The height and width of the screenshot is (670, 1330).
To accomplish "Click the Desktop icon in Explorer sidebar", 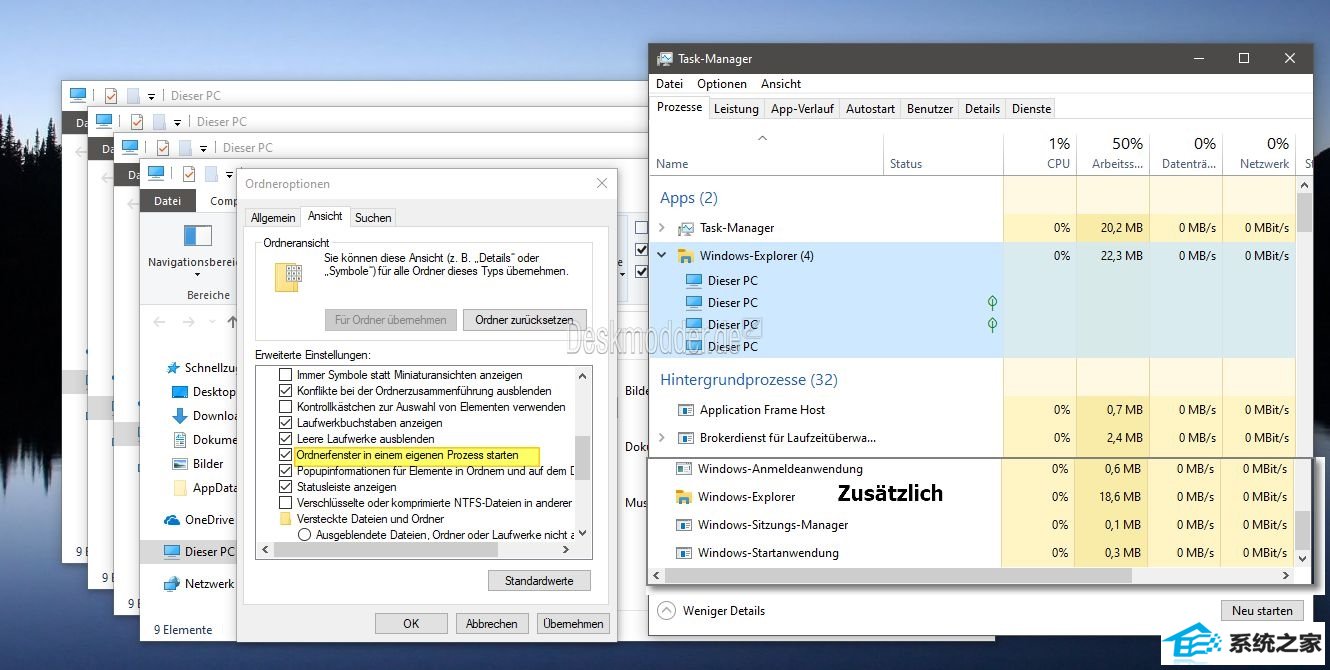I will 180,392.
